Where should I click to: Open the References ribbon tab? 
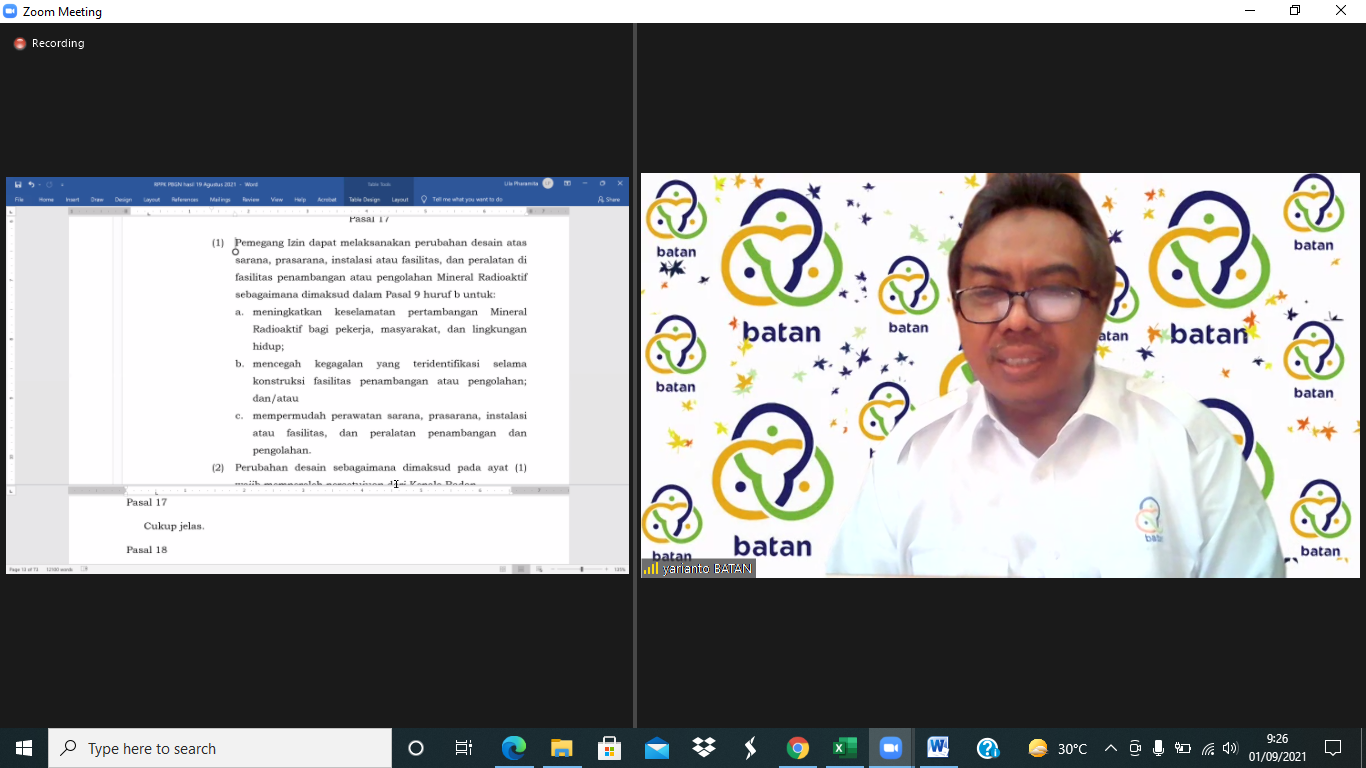tap(185, 199)
